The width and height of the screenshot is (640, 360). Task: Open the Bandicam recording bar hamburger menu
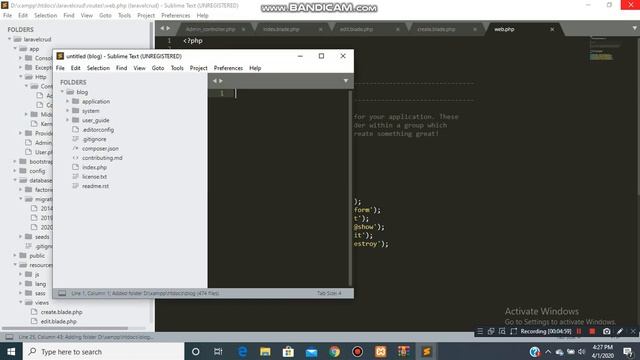click(x=480, y=331)
